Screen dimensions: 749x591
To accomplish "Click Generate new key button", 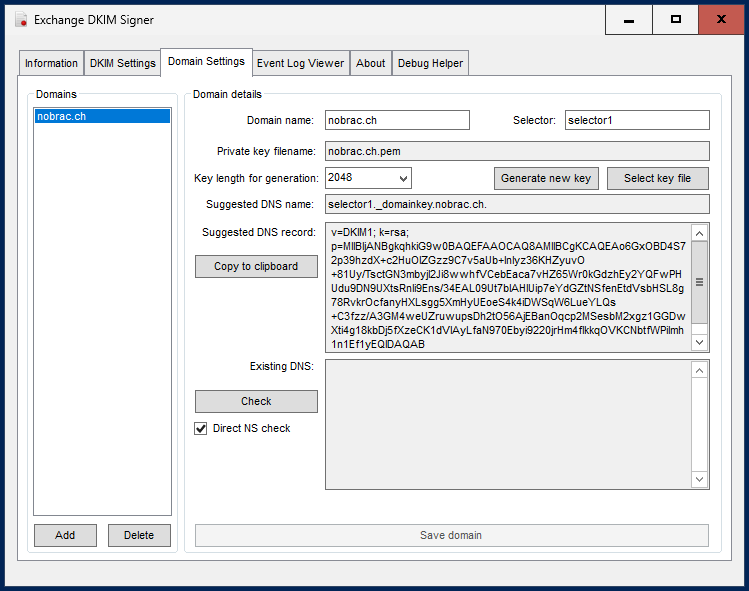I will (546, 178).
